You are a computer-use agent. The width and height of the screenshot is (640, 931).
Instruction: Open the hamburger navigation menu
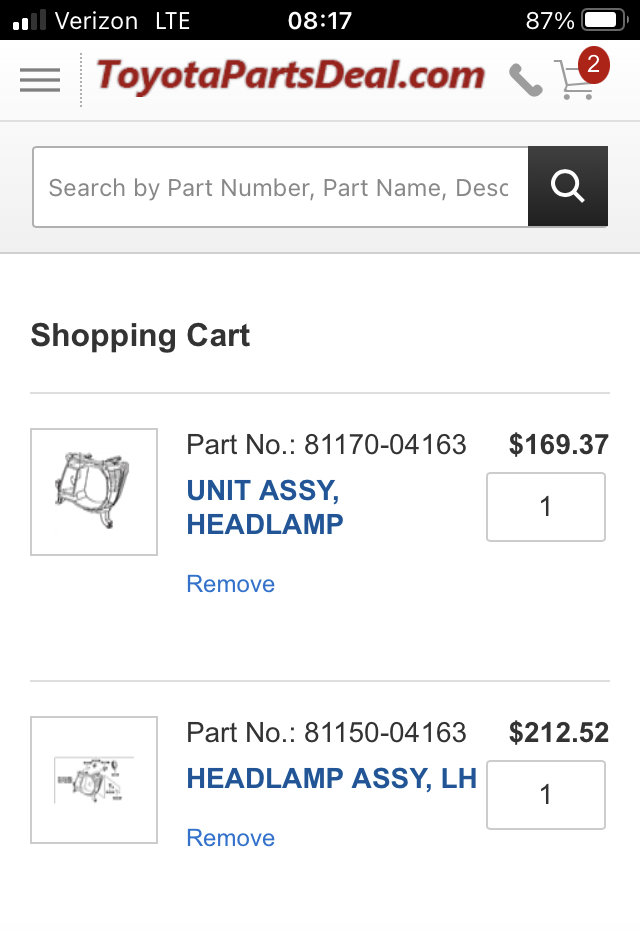[40, 80]
